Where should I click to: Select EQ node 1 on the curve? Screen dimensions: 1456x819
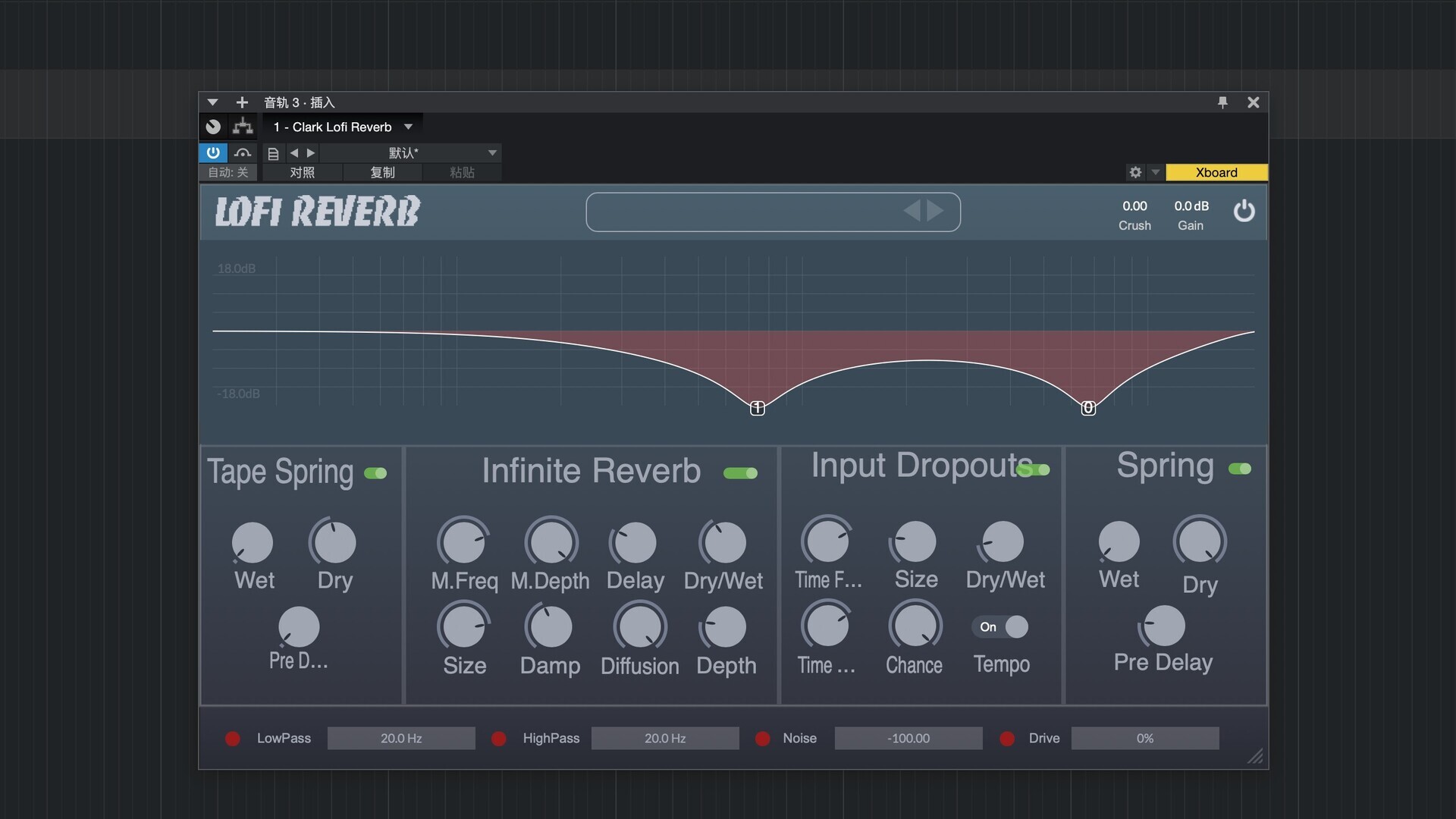tap(757, 408)
